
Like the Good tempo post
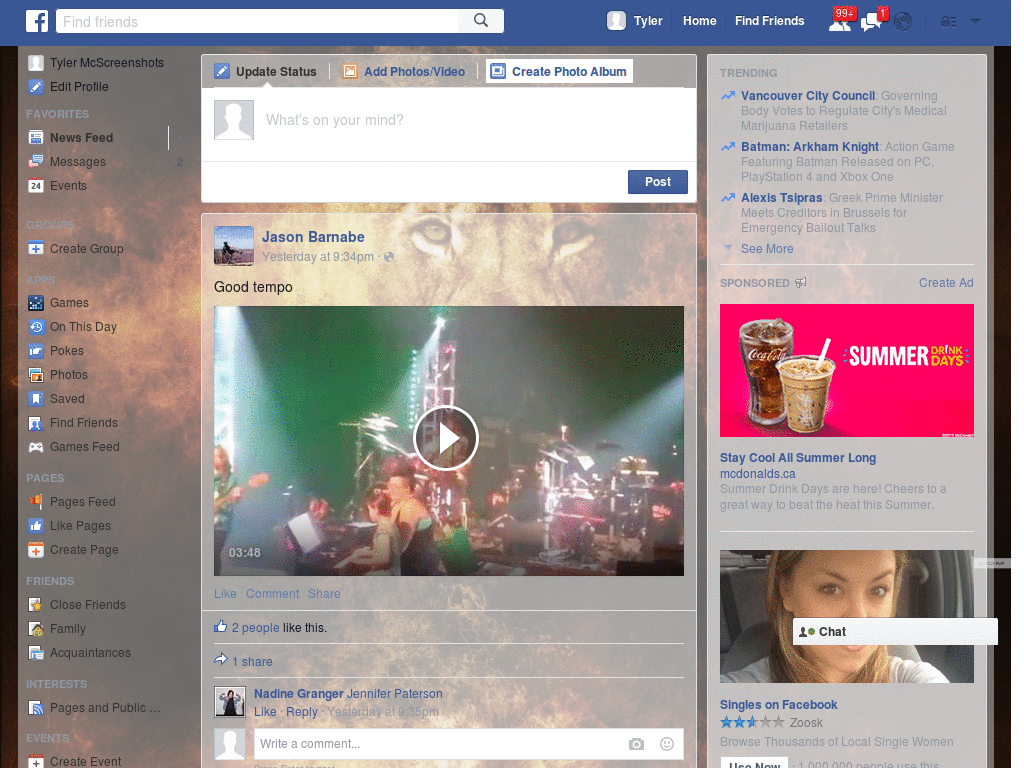point(225,594)
